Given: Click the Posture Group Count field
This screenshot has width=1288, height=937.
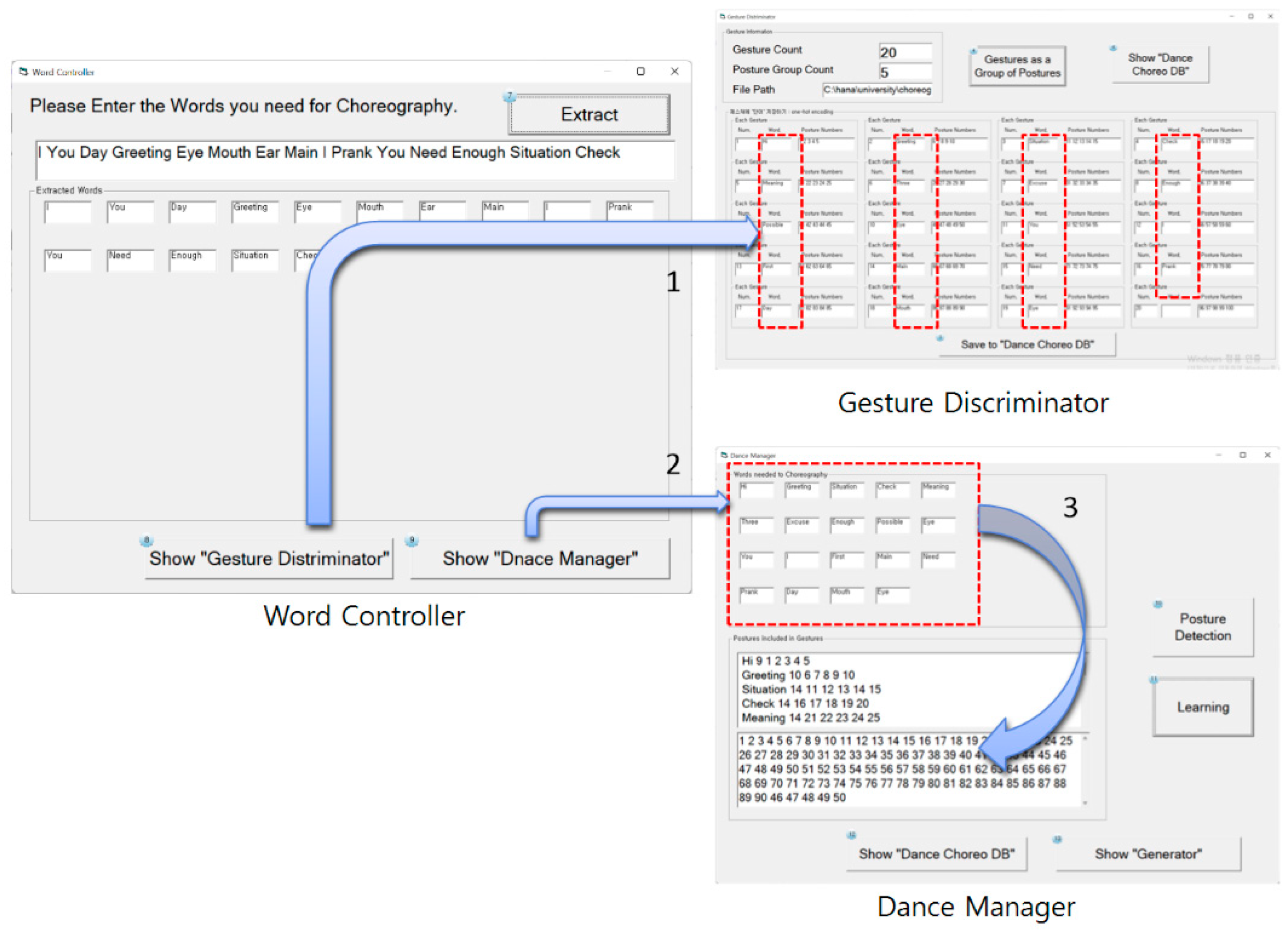Looking at the screenshot, I should click(905, 72).
